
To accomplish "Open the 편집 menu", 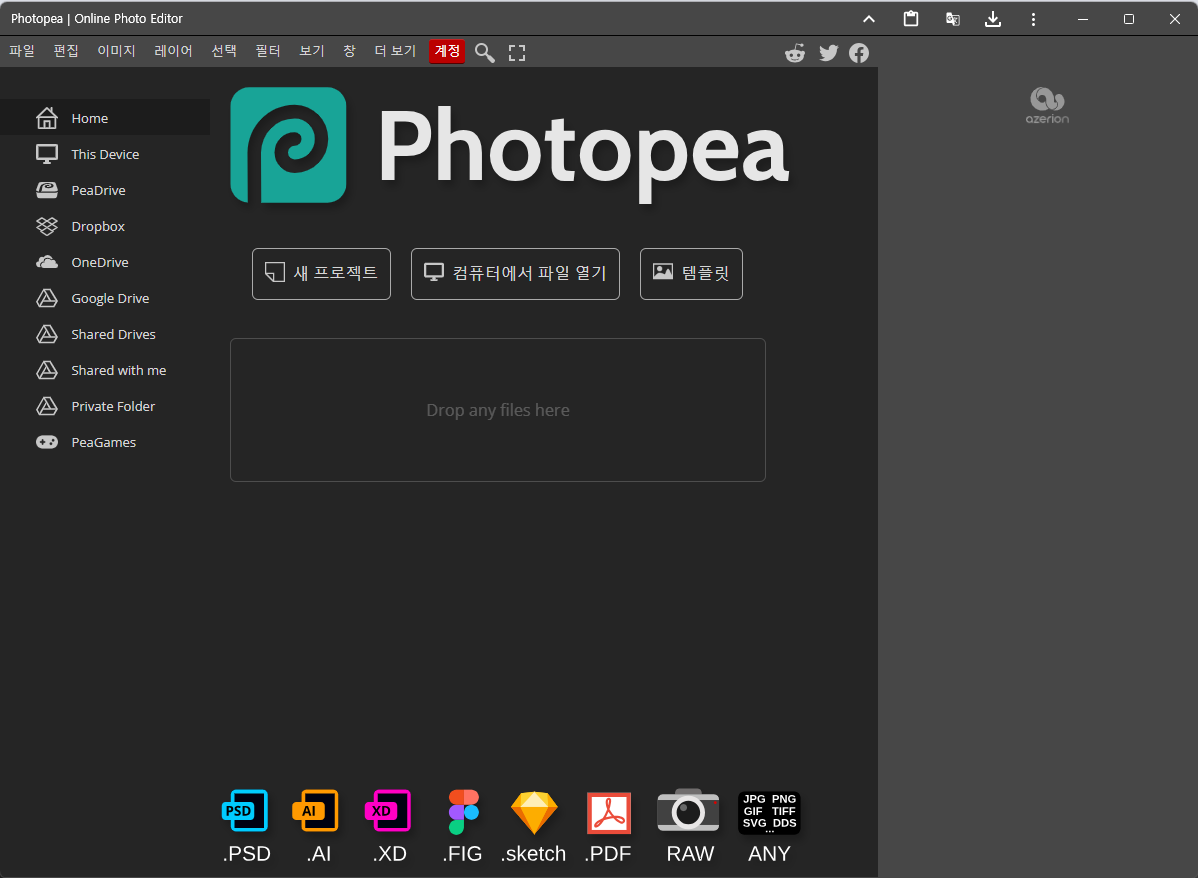I will [66, 51].
